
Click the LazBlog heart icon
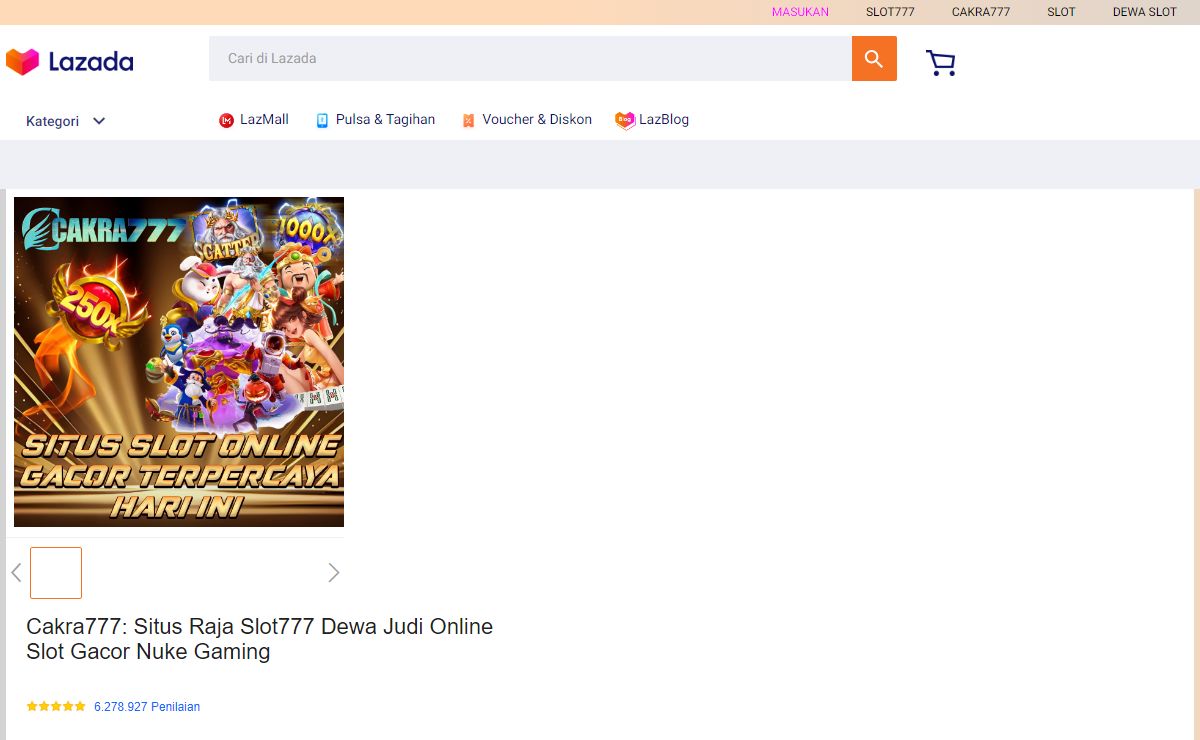tap(625, 120)
